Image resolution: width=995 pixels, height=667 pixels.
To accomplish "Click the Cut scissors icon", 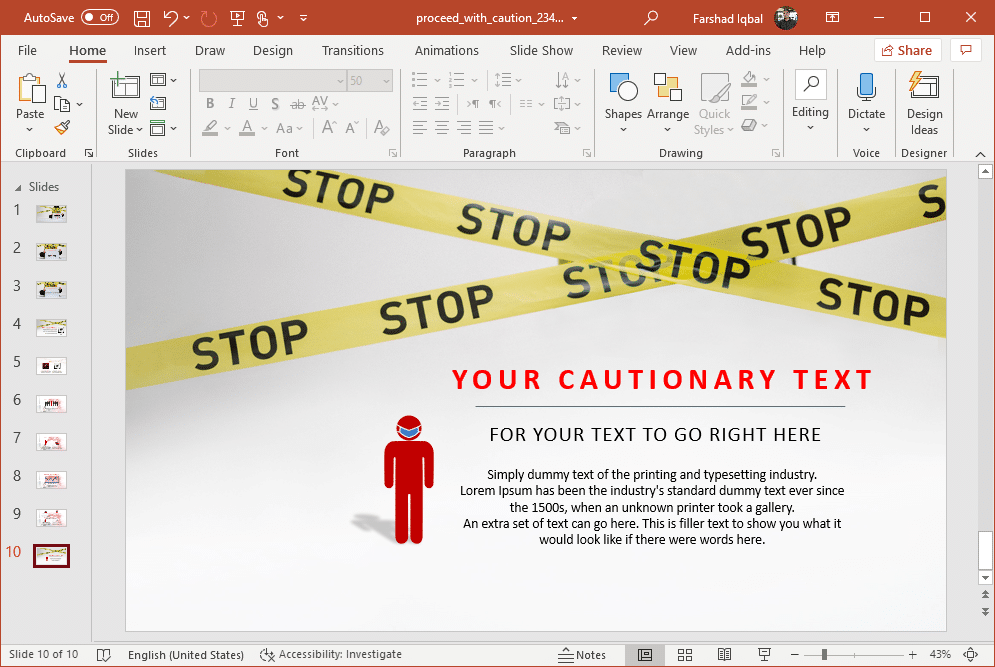I will click(x=62, y=81).
